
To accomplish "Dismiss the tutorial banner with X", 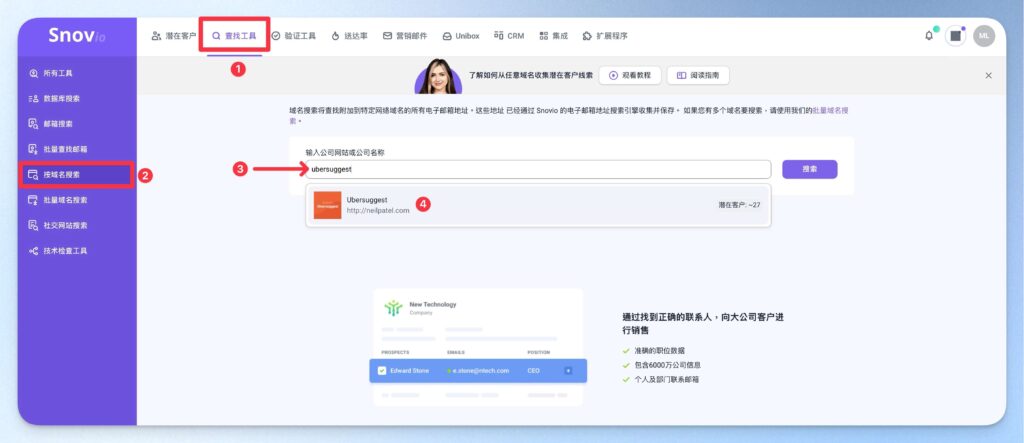I will (x=988, y=75).
